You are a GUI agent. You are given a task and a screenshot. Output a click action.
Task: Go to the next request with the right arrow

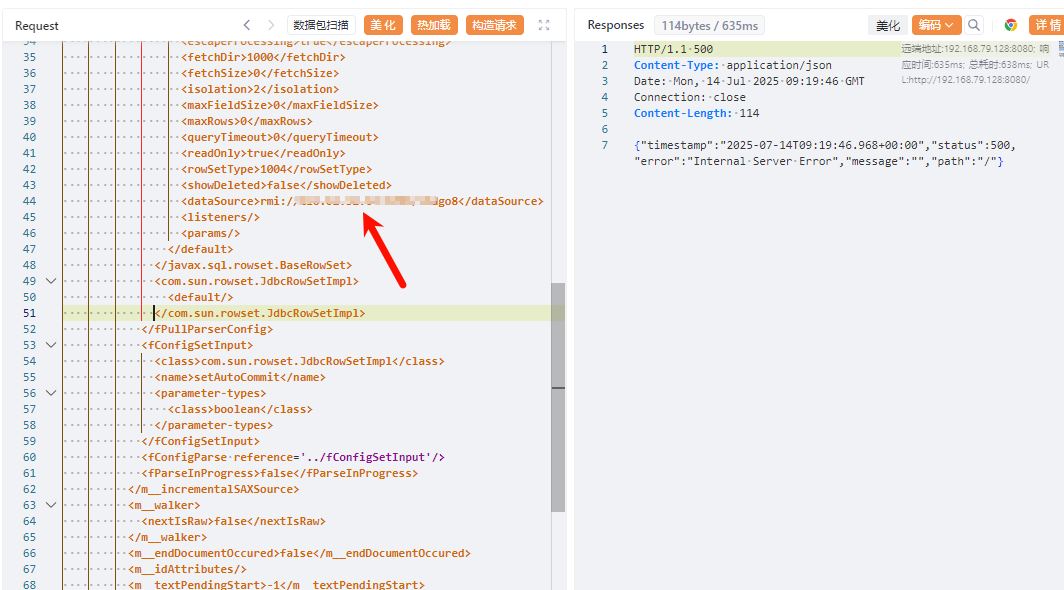271,25
